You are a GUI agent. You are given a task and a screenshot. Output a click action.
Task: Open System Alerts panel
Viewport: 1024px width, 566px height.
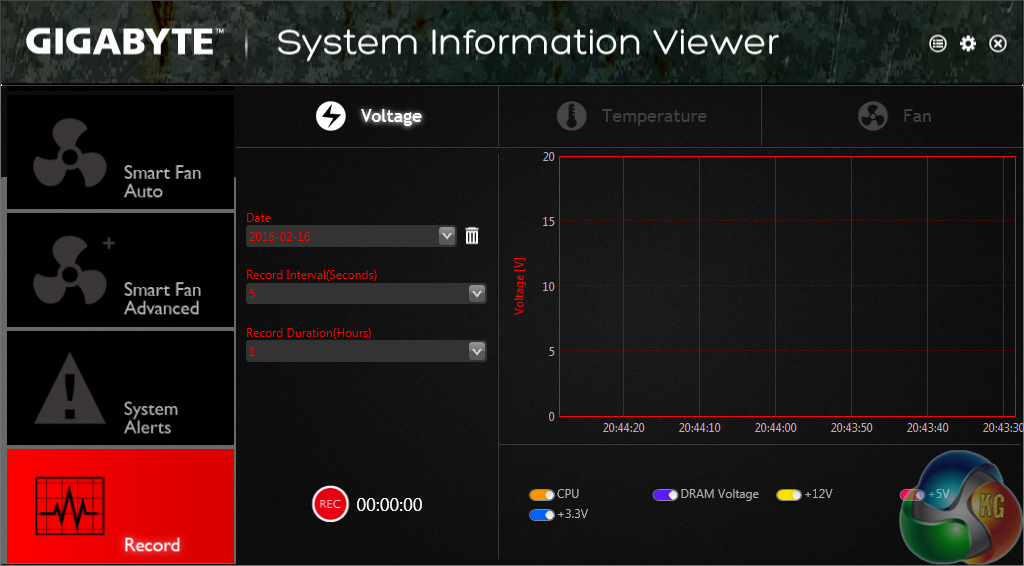click(x=120, y=388)
